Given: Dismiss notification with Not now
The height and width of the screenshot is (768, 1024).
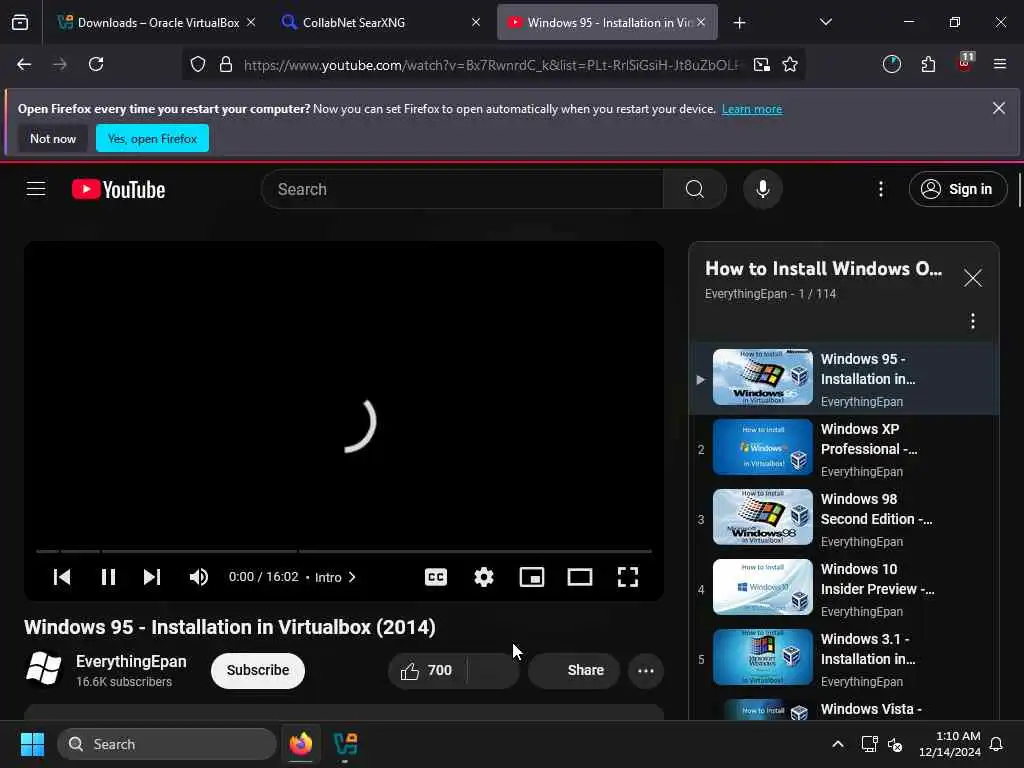Looking at the screenshot, I should point(53,138).
